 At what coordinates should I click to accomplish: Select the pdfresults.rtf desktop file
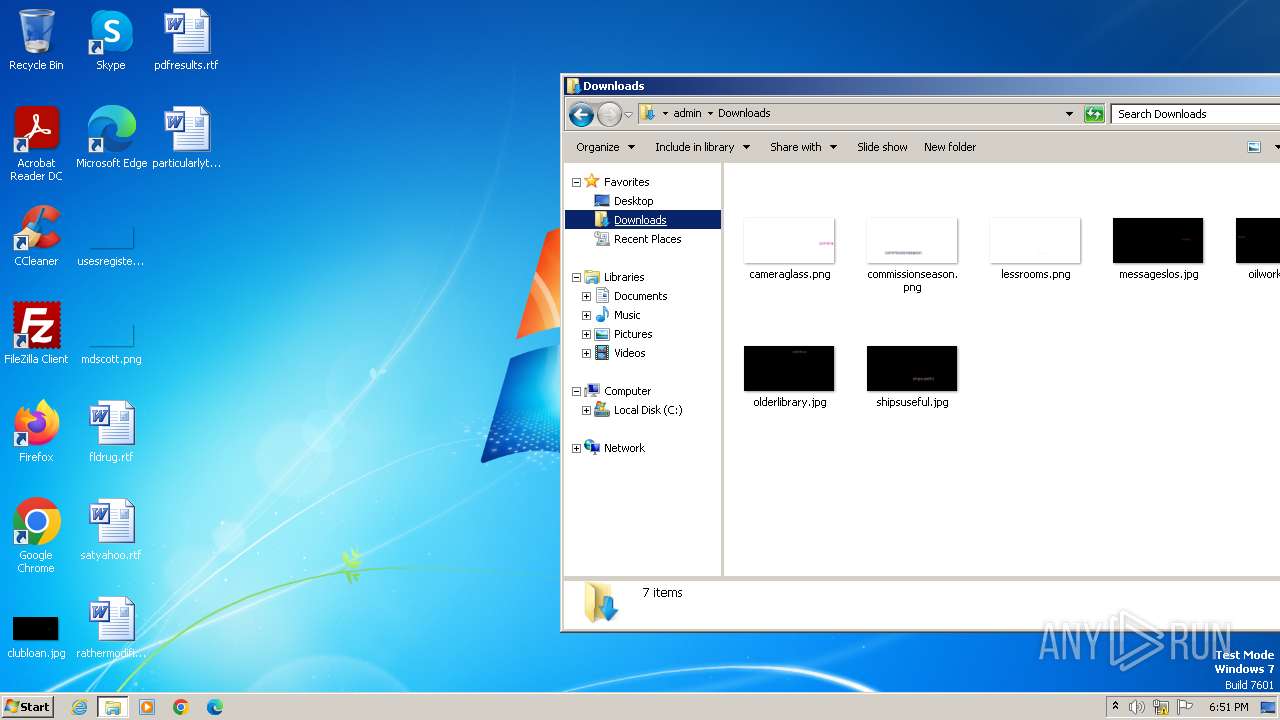pyautogui.click(x=186, y=40)
